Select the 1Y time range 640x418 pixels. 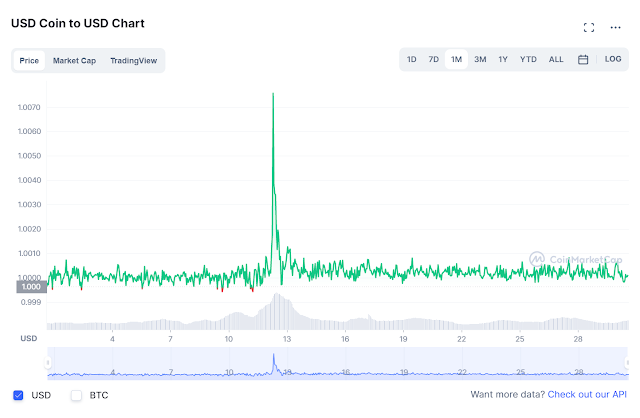coord(503,60)
